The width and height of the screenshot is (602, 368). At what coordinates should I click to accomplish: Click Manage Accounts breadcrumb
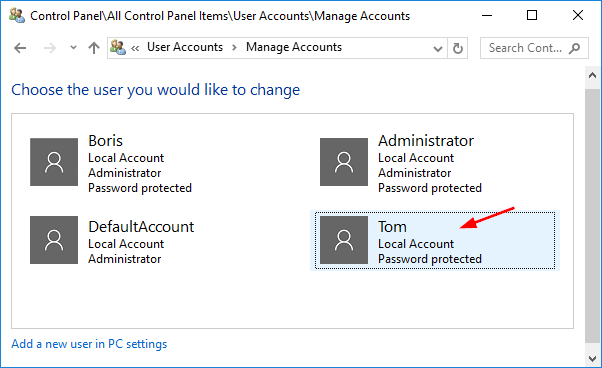click(x=294, y=47)
